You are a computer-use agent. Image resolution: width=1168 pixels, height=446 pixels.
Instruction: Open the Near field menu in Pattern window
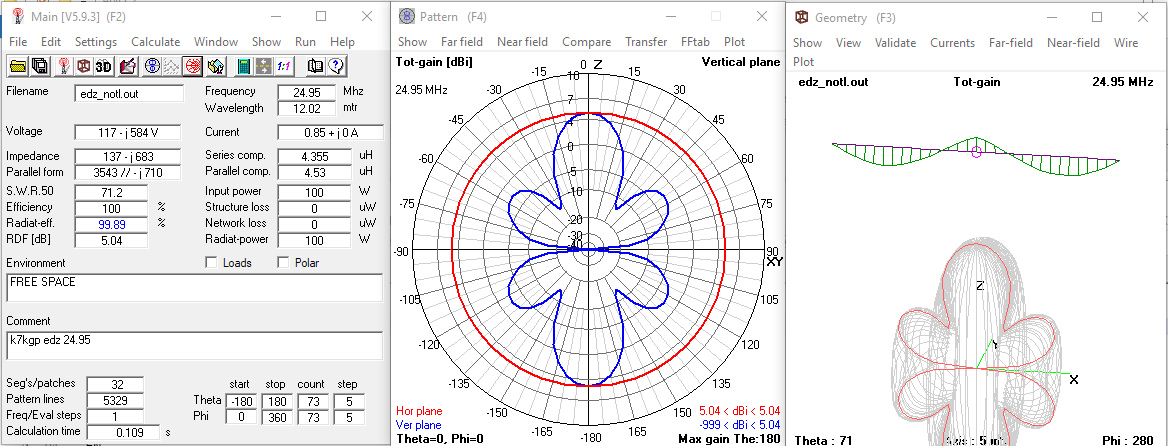click(522, 42)
